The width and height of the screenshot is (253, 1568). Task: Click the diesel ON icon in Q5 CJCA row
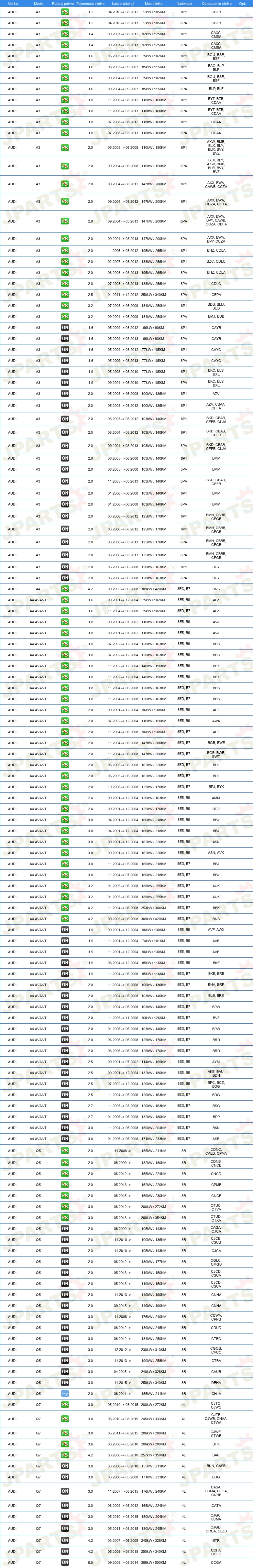(64, 1251)
